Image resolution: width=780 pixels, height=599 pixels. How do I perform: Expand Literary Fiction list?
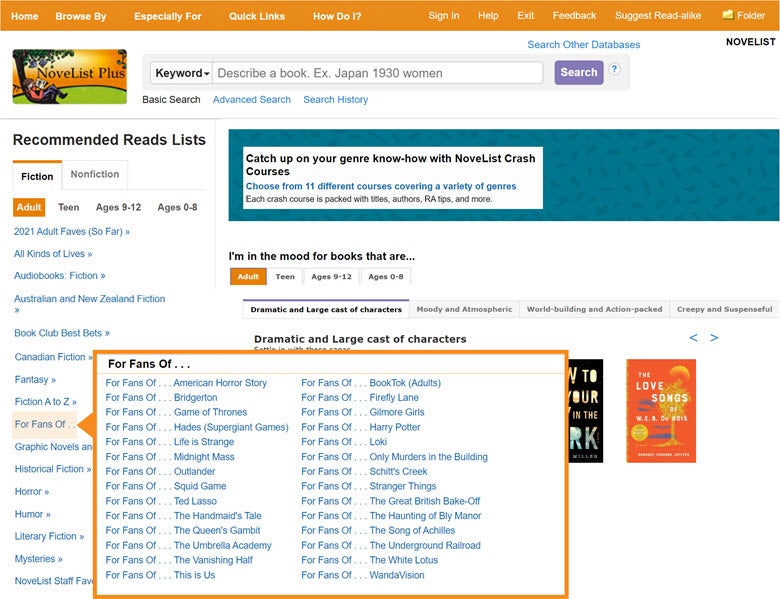[49, 536]
